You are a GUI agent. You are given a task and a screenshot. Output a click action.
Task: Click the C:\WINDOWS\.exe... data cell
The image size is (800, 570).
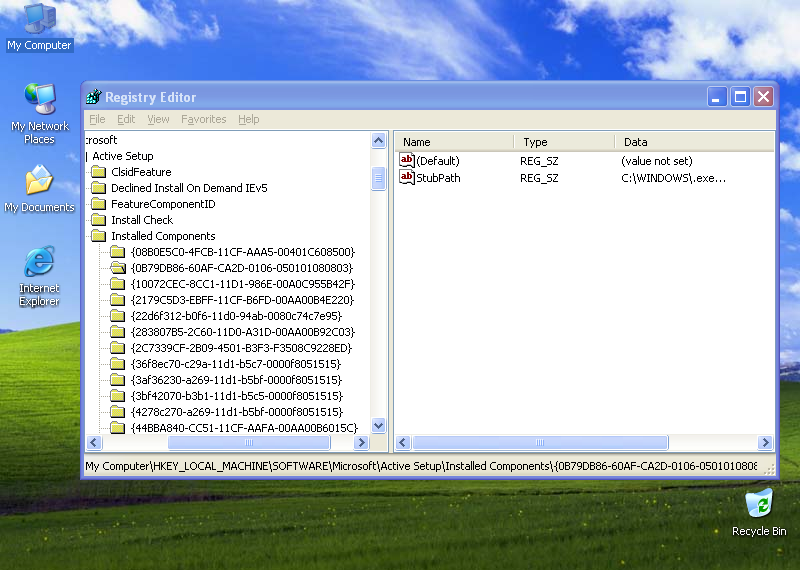click(x=673, y=178)
